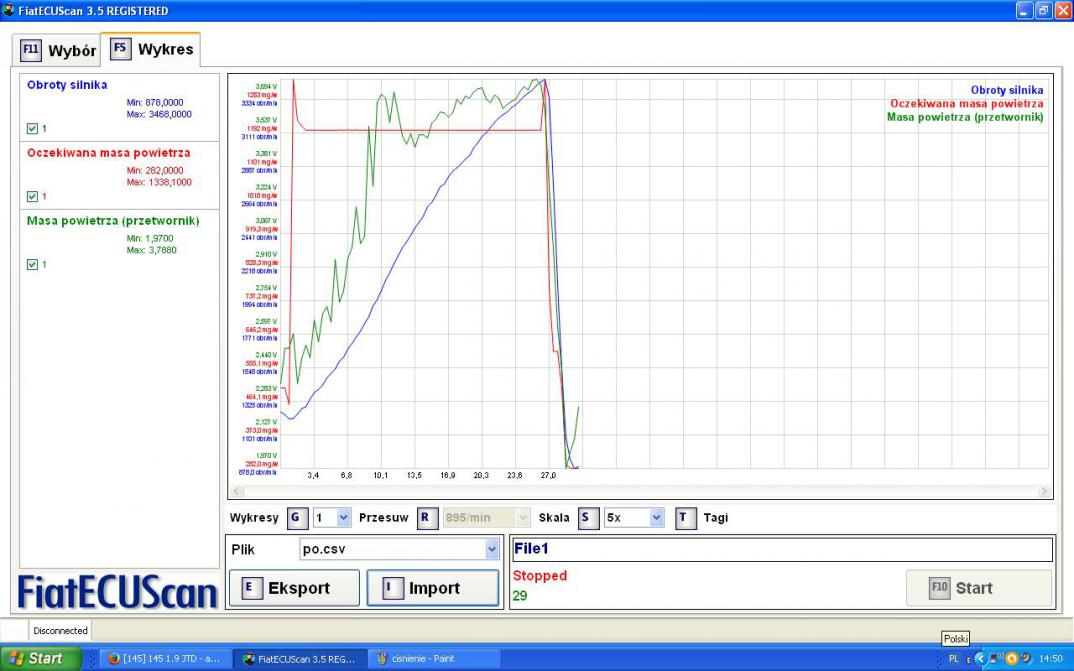The height and width of the screenshot is (671, 1074).
Task: Open the Plik po.csv dropdown
Action: pyautogui.click(x=491, y=549)
